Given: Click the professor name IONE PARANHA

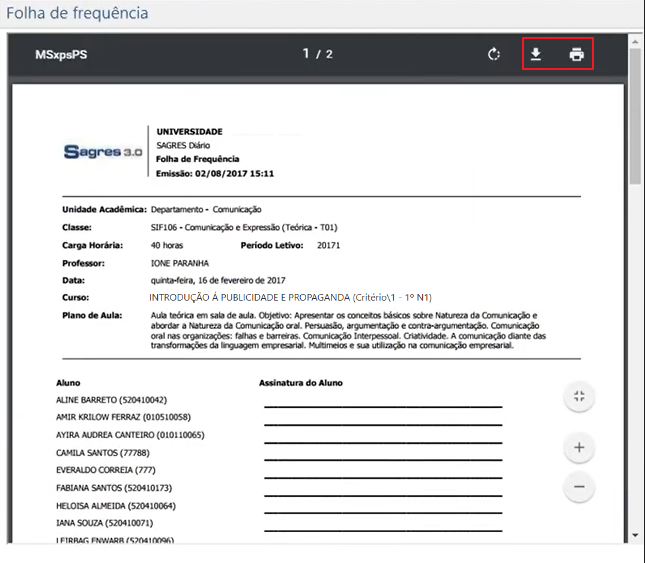Looking at the screenshot, I should coord(180,263).
